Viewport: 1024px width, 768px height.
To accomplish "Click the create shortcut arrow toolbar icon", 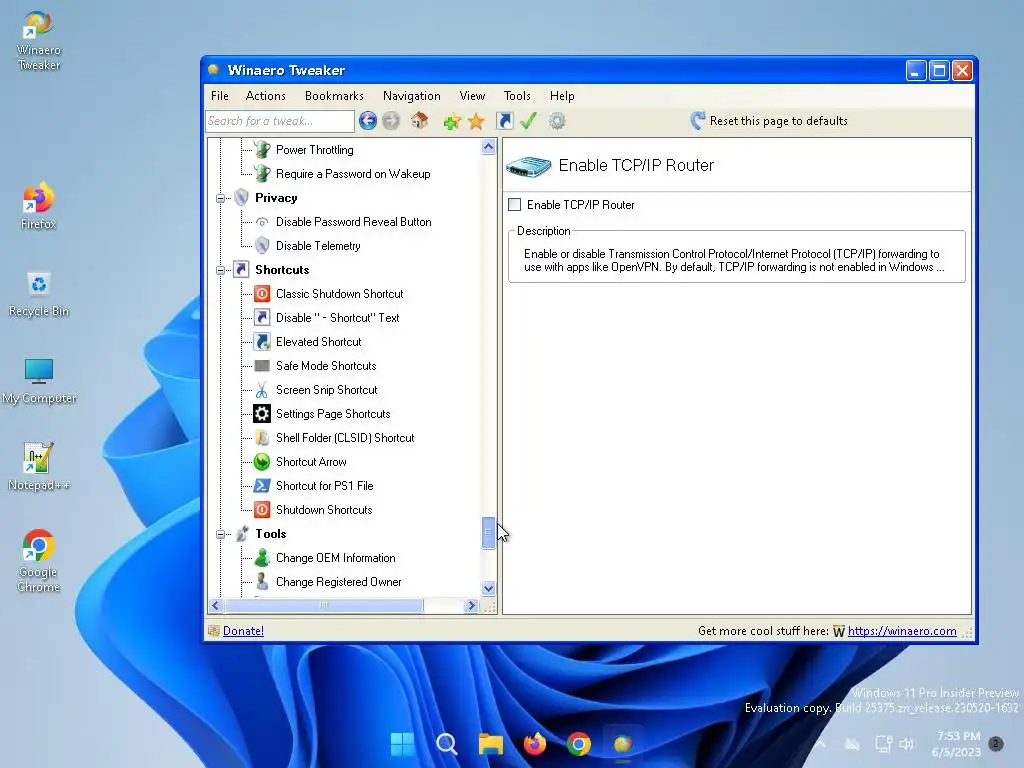I will (505, 121).
